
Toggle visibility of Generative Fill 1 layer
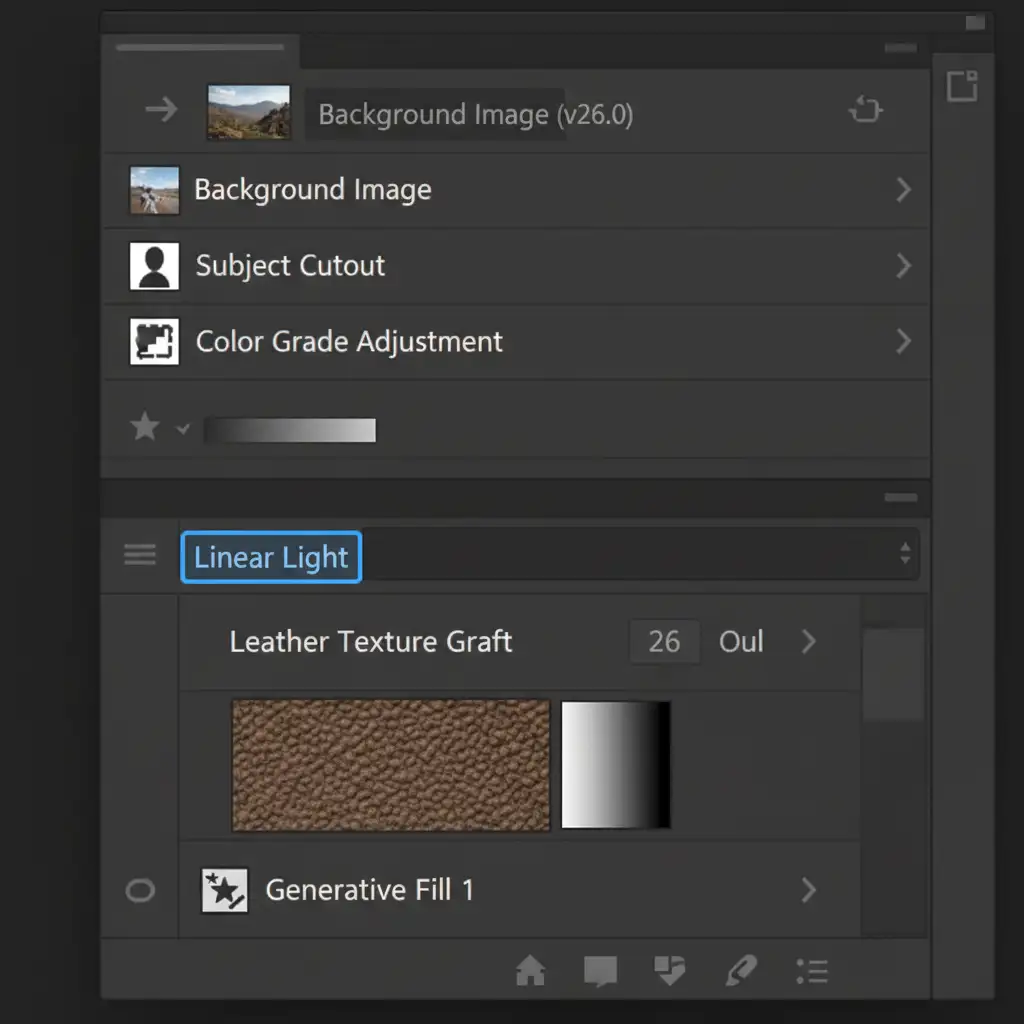140,890
